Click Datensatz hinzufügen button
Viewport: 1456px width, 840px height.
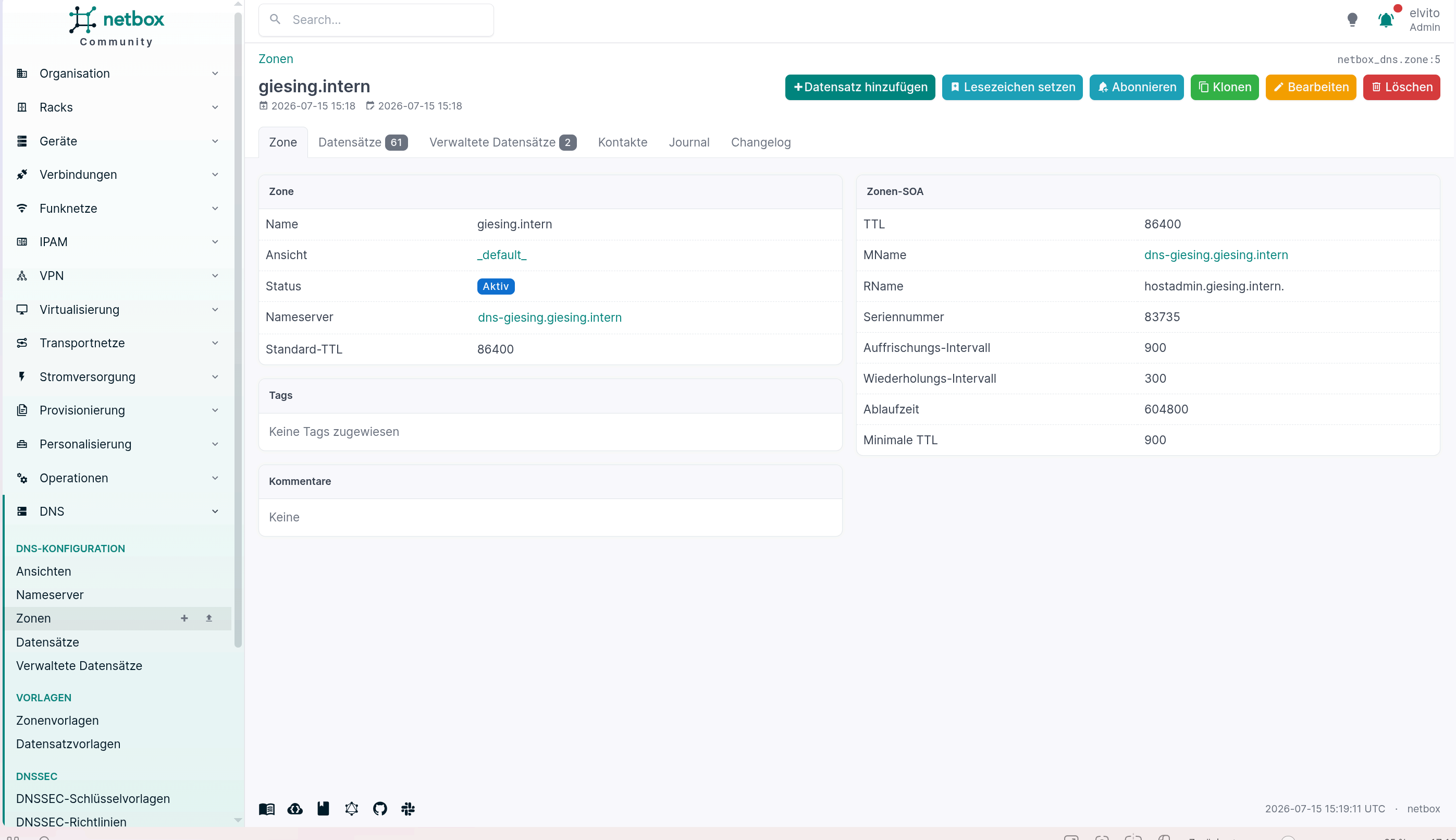point(860,87)
